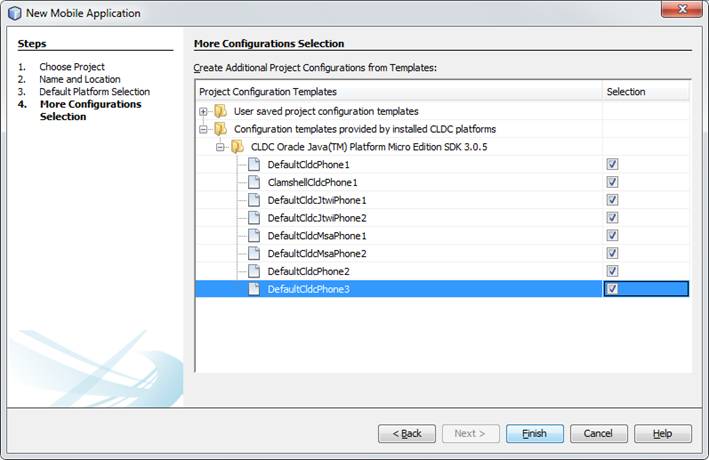This screenshot has height=460, width=709.
Task: Collapse Configuration templates provided by installed platforms
Action: 204,129
